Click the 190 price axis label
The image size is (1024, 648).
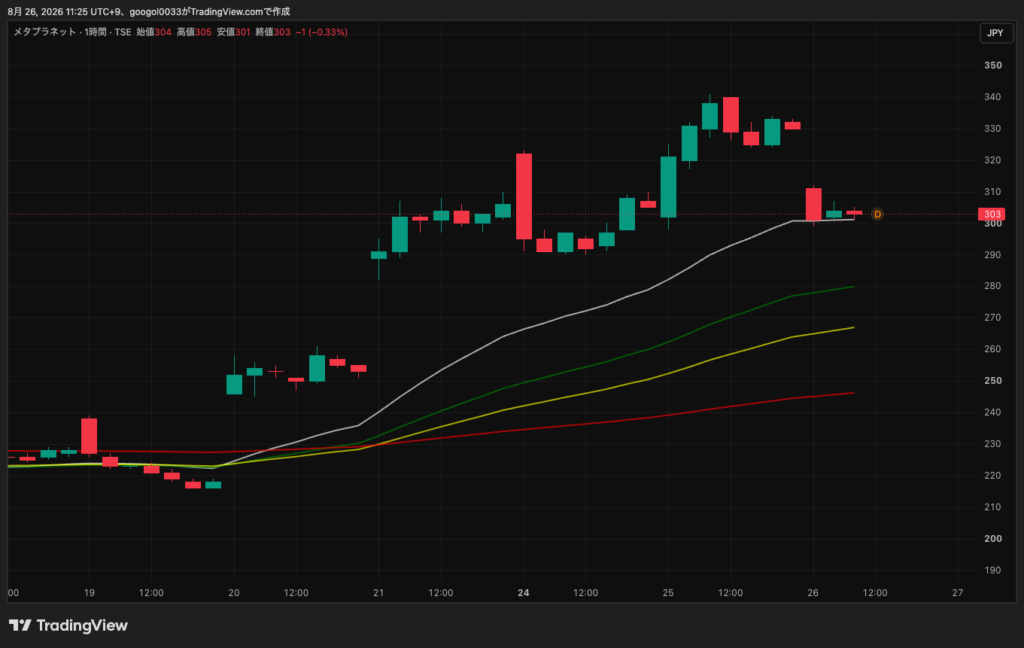(993, 570)
